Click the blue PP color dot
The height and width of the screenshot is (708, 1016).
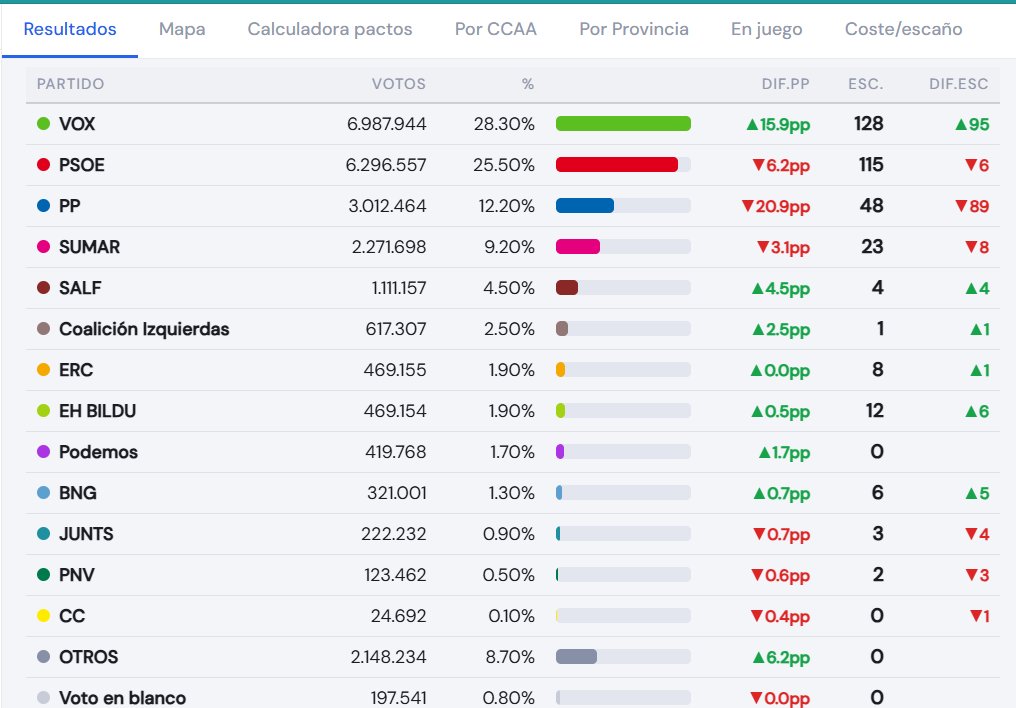click(x=43, y=206)
